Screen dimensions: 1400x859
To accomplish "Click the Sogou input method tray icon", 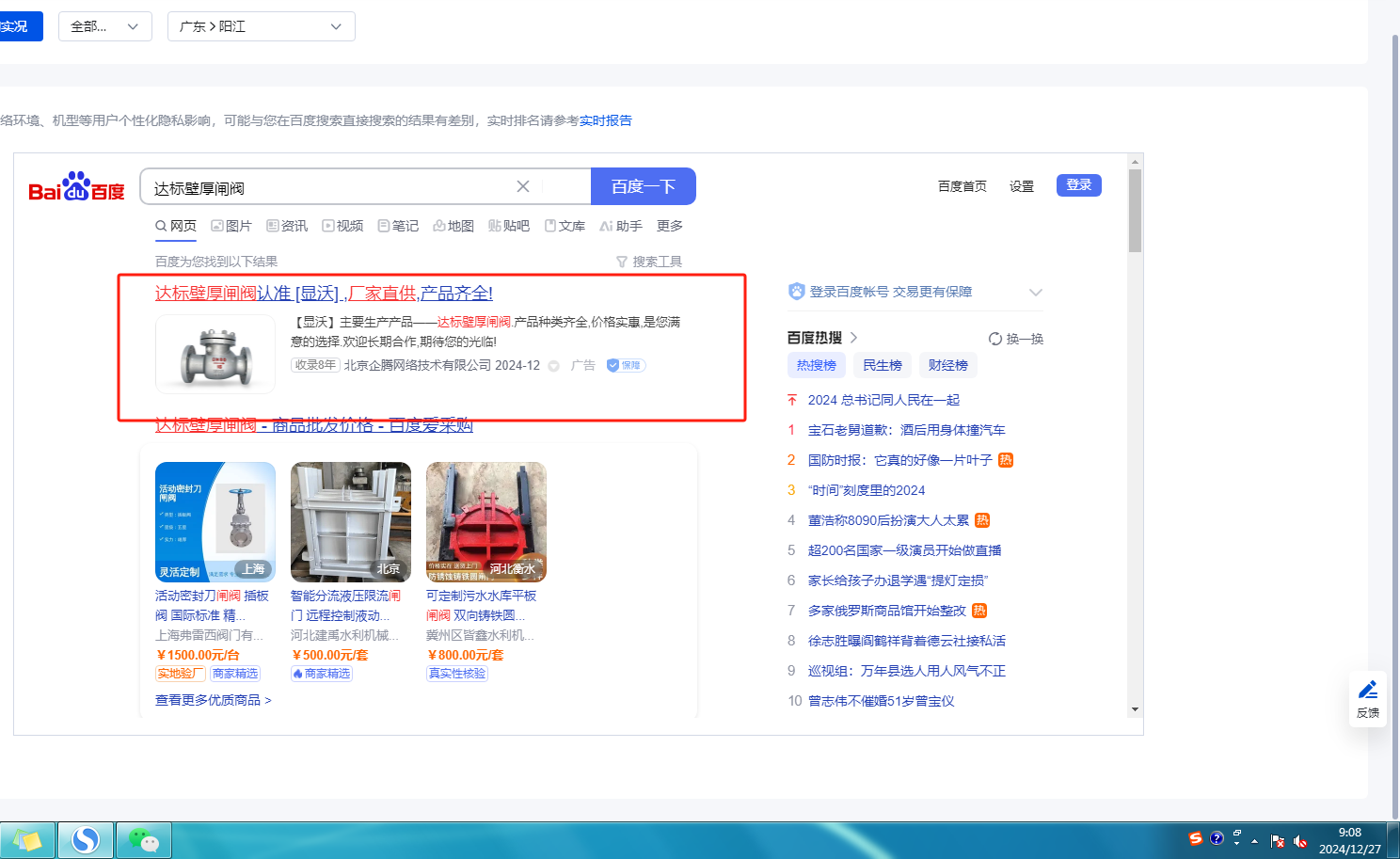I will pyautogui.click(x=1195, y=838).
